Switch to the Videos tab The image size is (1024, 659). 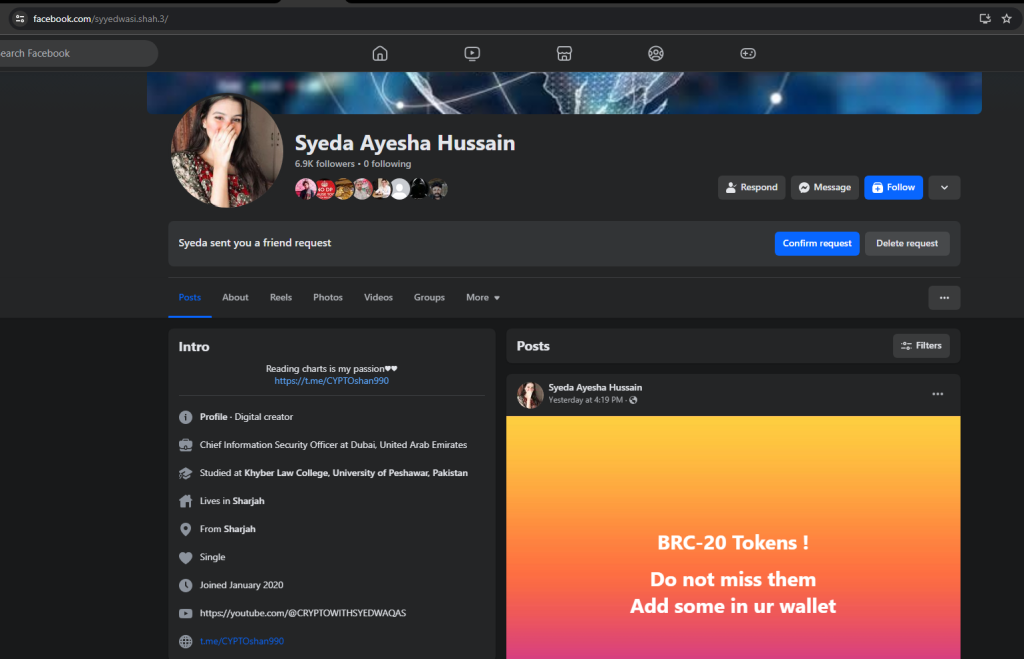pyautogui.click(x=378, y=297)
